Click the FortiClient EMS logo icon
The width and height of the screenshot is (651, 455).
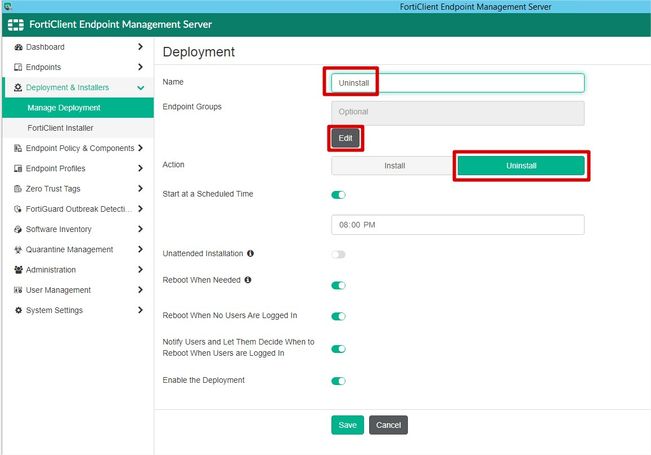(x=15, y=25)
